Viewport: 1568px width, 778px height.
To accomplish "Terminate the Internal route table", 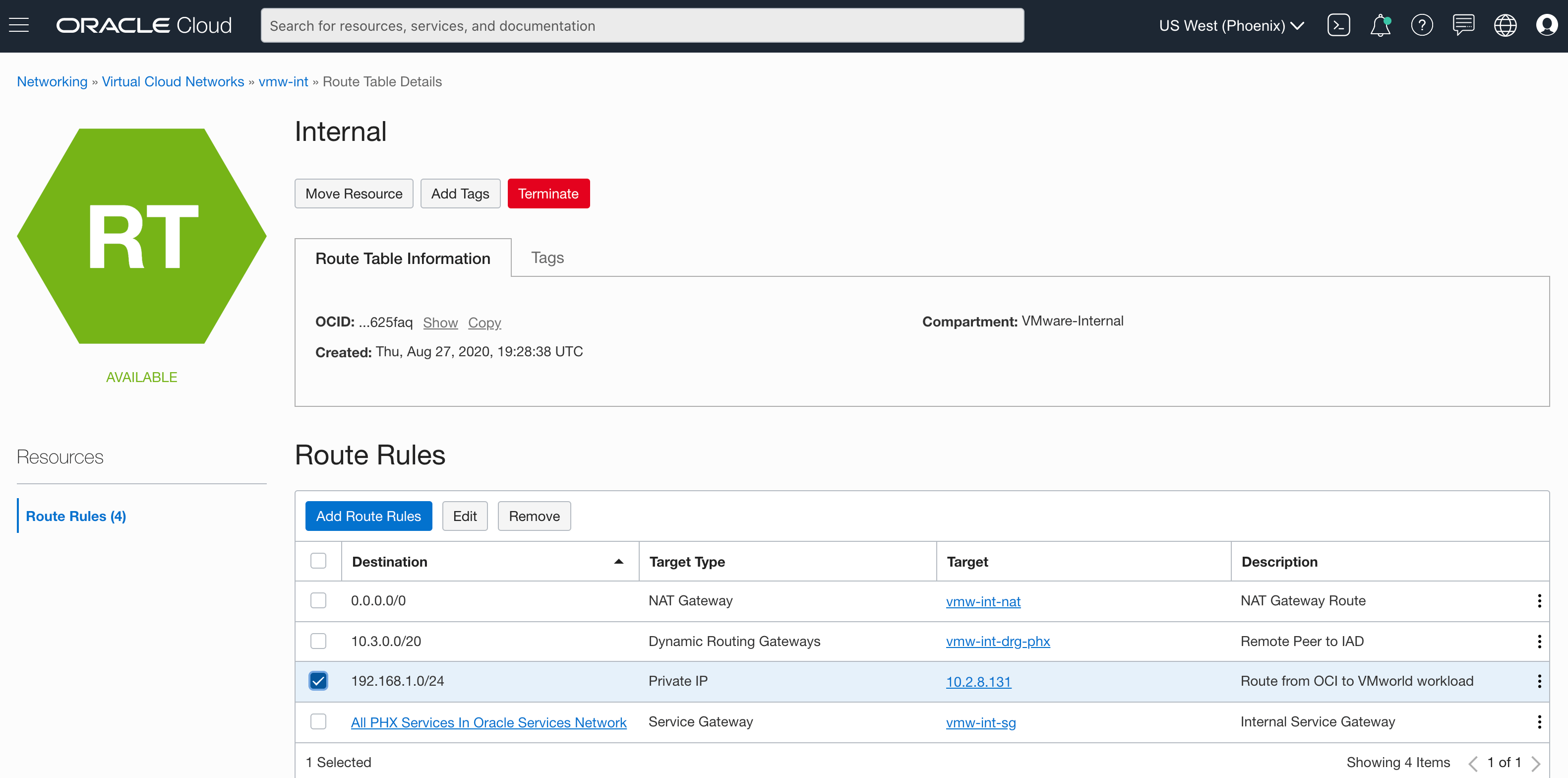I will coord(548,193).
